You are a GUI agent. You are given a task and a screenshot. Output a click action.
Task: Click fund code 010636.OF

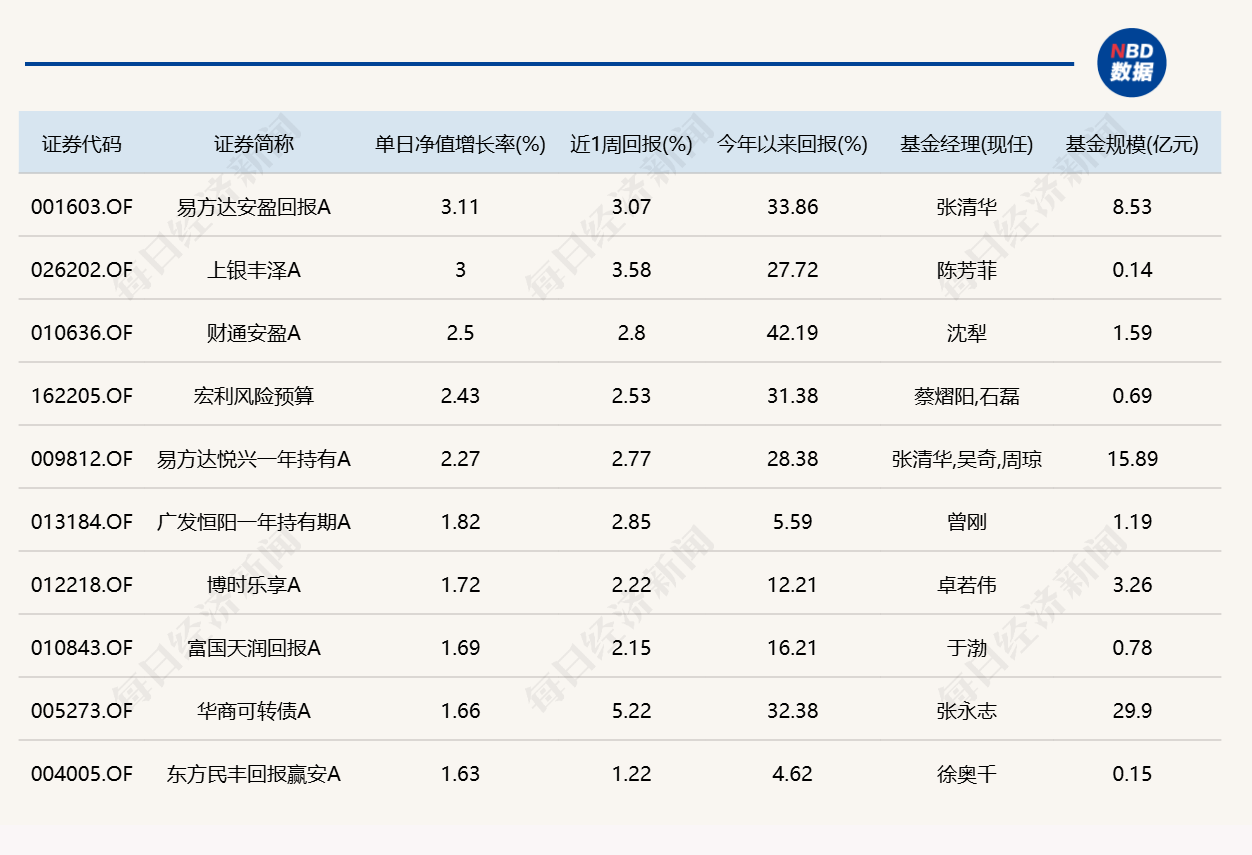[81, 333]
